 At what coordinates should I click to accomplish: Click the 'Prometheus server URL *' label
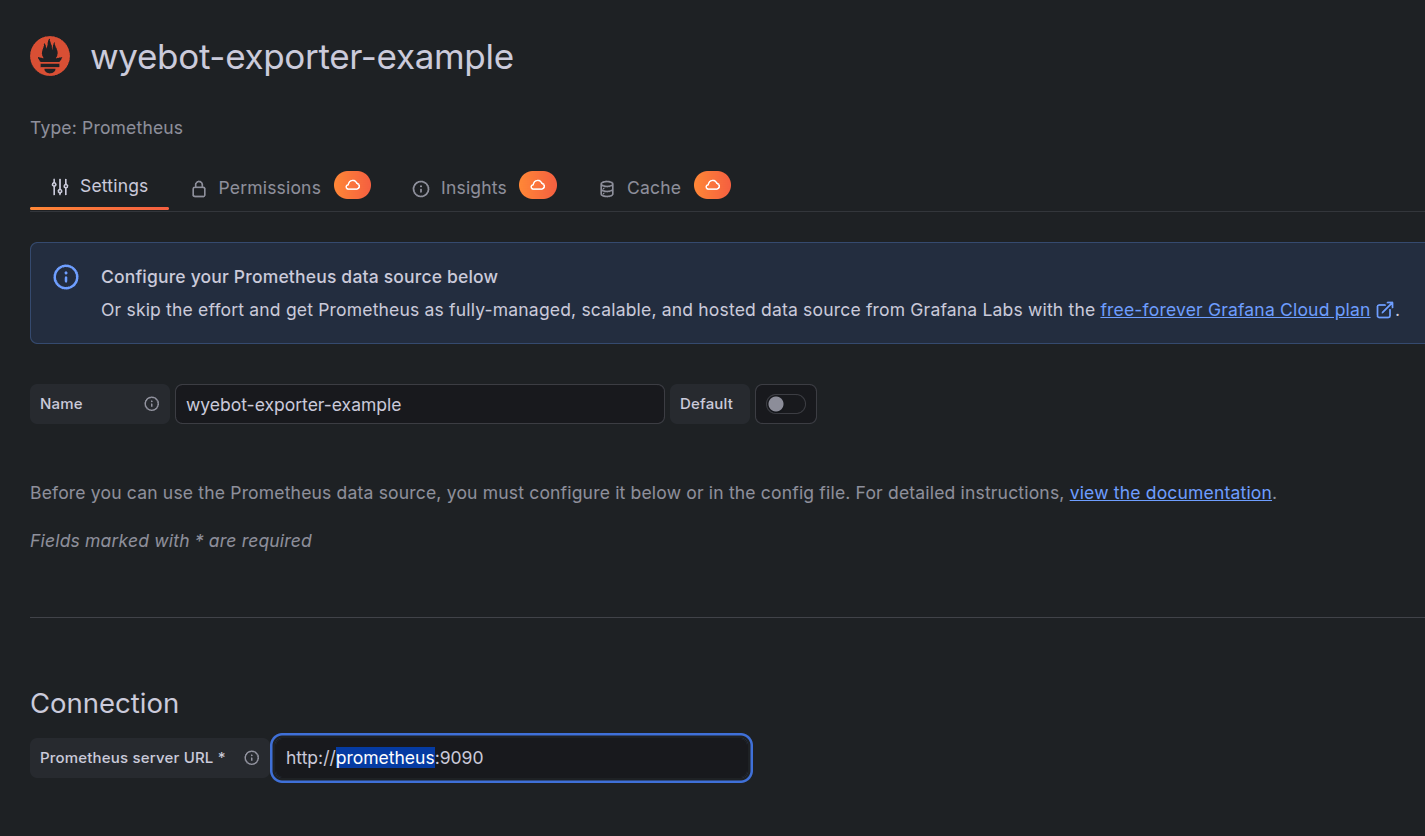pyautogui.click(x=133, y=758)
